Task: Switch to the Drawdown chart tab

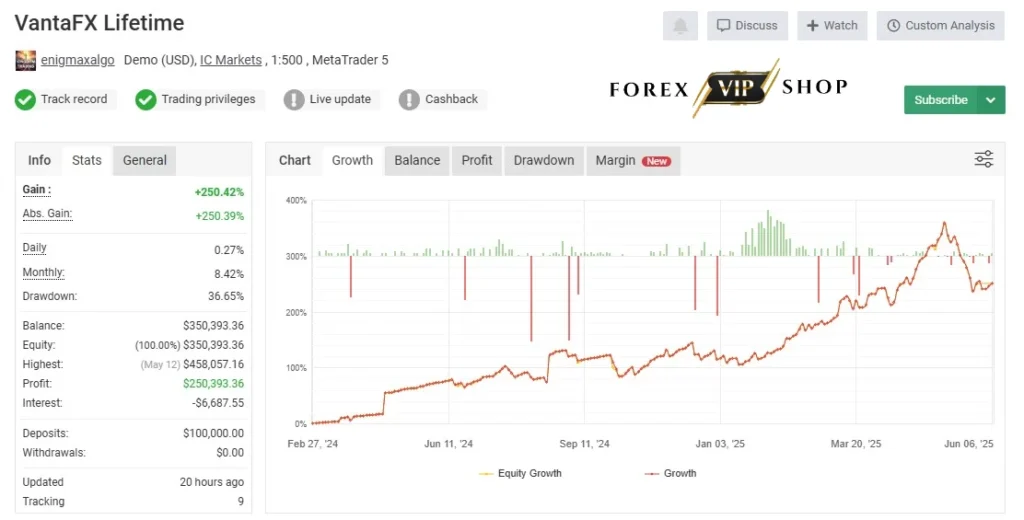Action: [544, 161]
